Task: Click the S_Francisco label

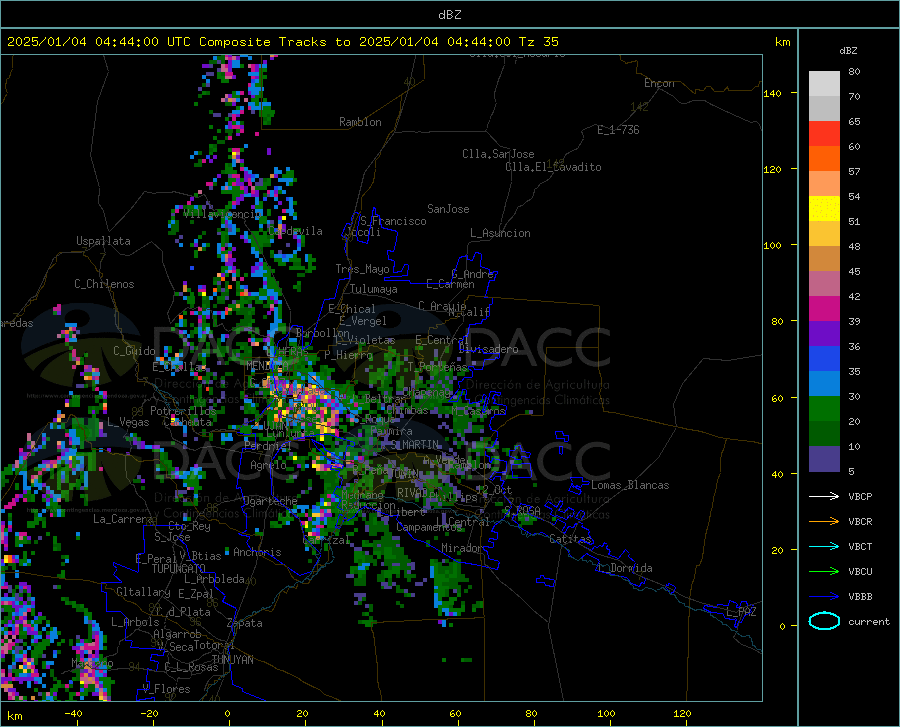Action: click(393, 221)
